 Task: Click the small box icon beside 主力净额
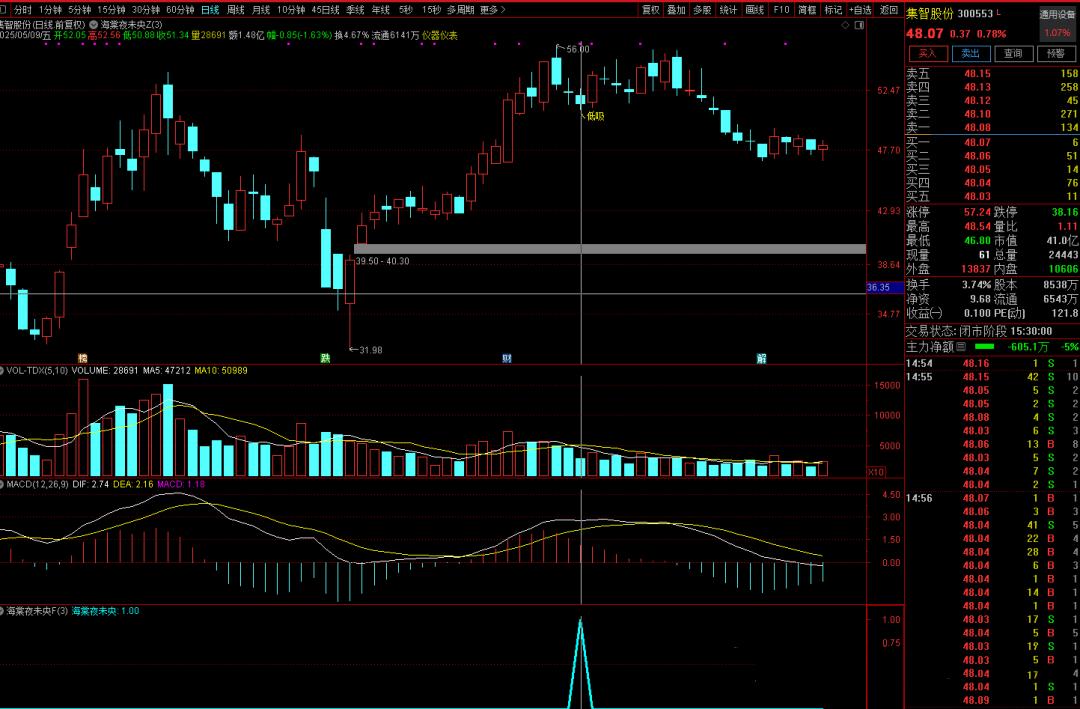click(x=961, y=346)
